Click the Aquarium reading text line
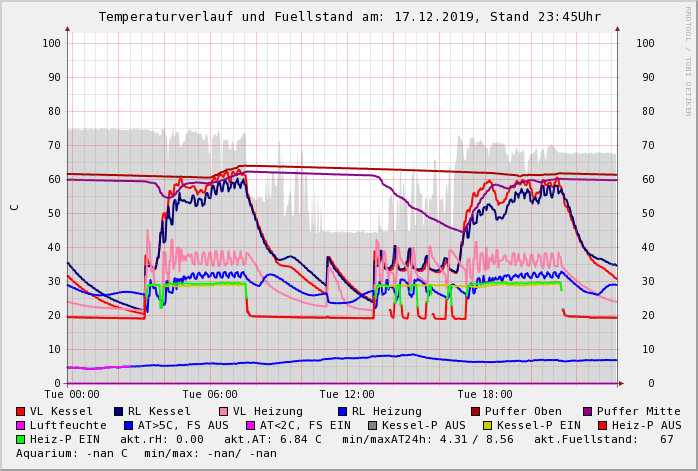Image resolution: width=698 pixels, height=471 pixels. pyautogui.click(x=146, y=453)
